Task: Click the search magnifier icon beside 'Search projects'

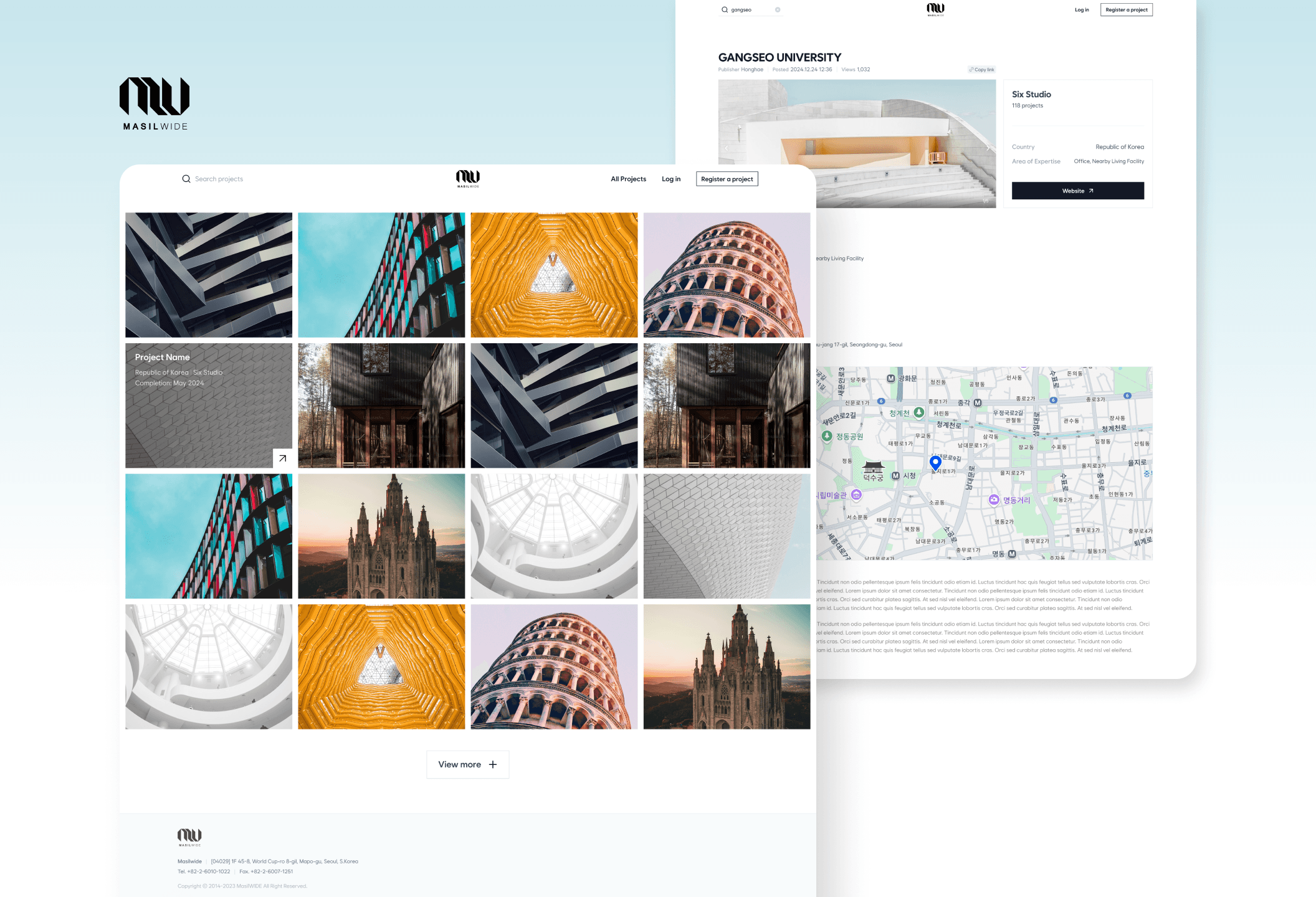Action: pos(186,179)
